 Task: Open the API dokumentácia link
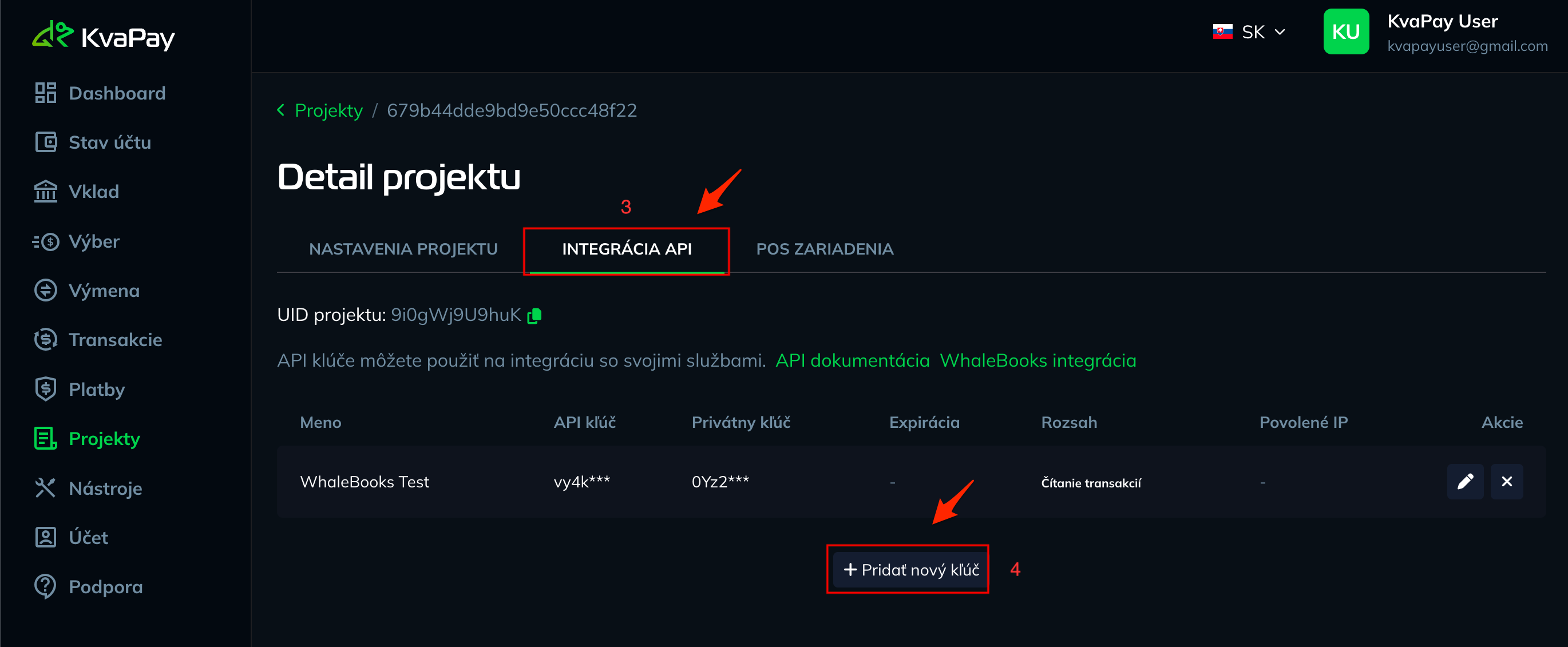pyautogui.click(x=852, y=361)
